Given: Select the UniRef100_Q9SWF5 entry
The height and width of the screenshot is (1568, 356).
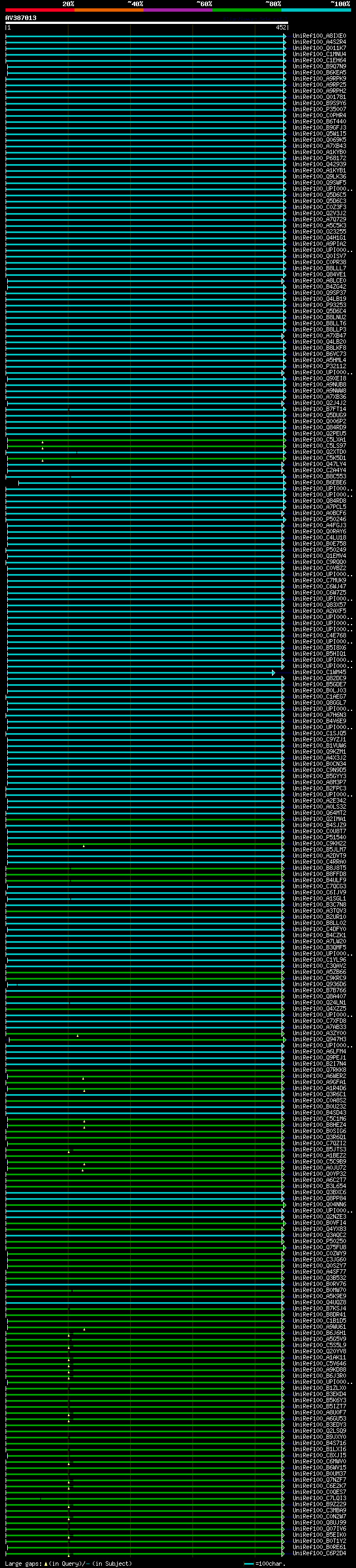Looking at the screenshot, I should point(319,182).
